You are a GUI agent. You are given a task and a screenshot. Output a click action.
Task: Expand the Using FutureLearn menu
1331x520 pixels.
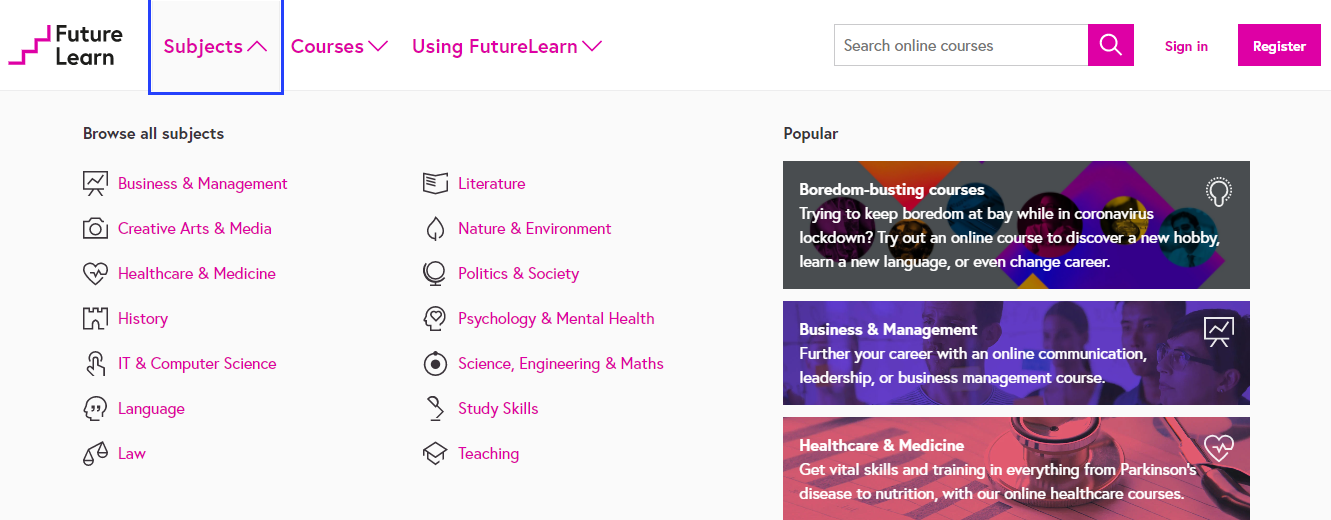coord(506,47)
